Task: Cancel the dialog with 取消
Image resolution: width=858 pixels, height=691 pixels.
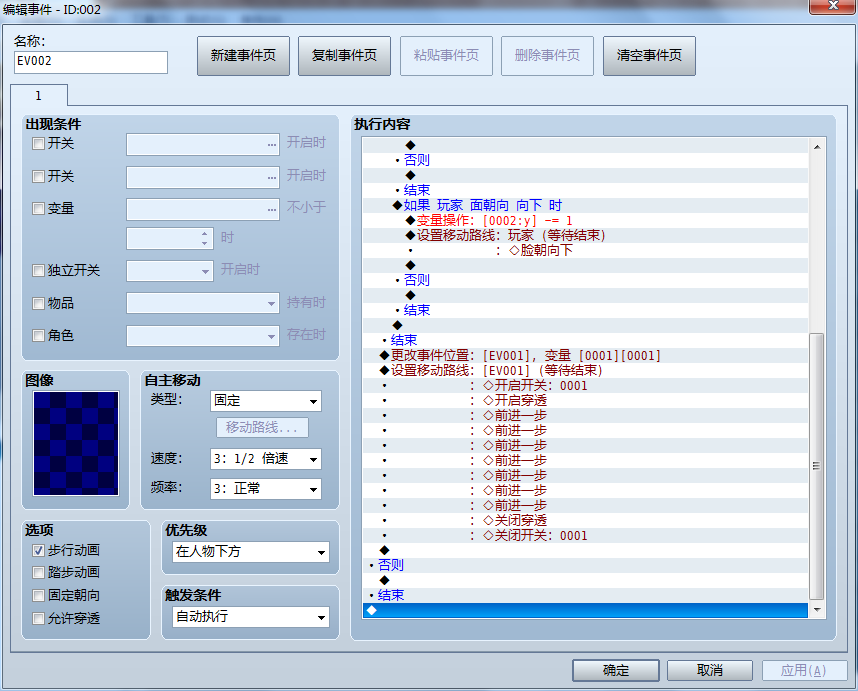Action: (x=710, y=670)
